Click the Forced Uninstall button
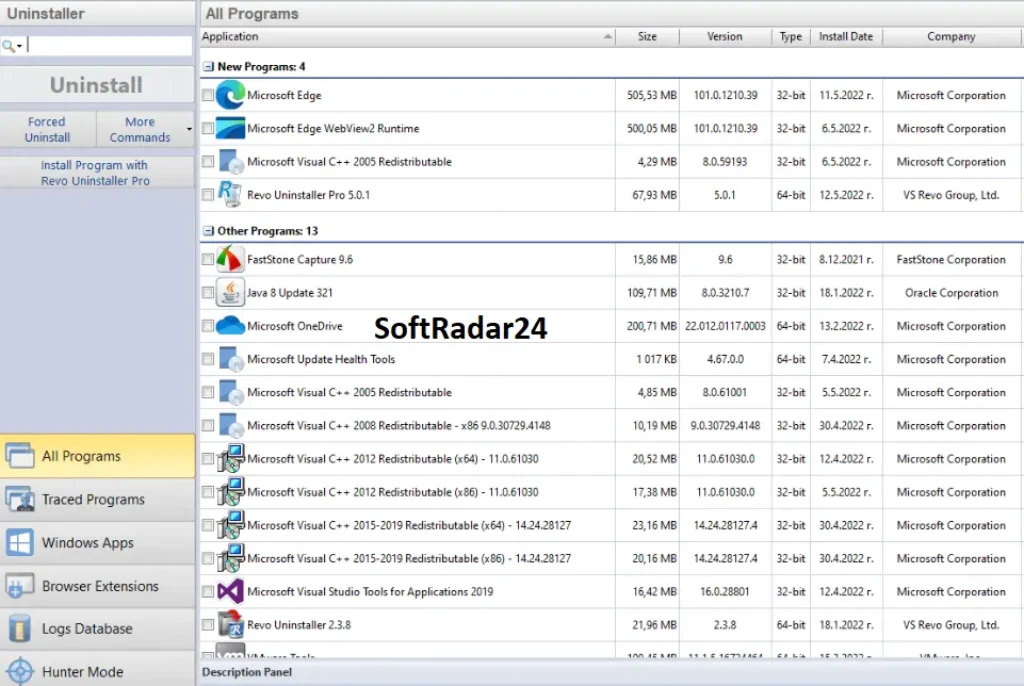1024x686 pixels. (46, 128)
